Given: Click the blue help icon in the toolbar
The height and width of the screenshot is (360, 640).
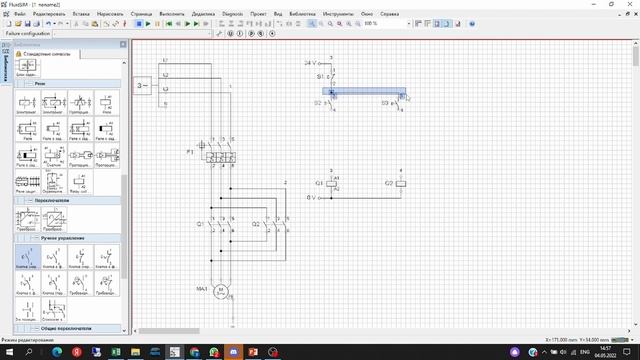Looking at the screenshot, I should point(472,24).
